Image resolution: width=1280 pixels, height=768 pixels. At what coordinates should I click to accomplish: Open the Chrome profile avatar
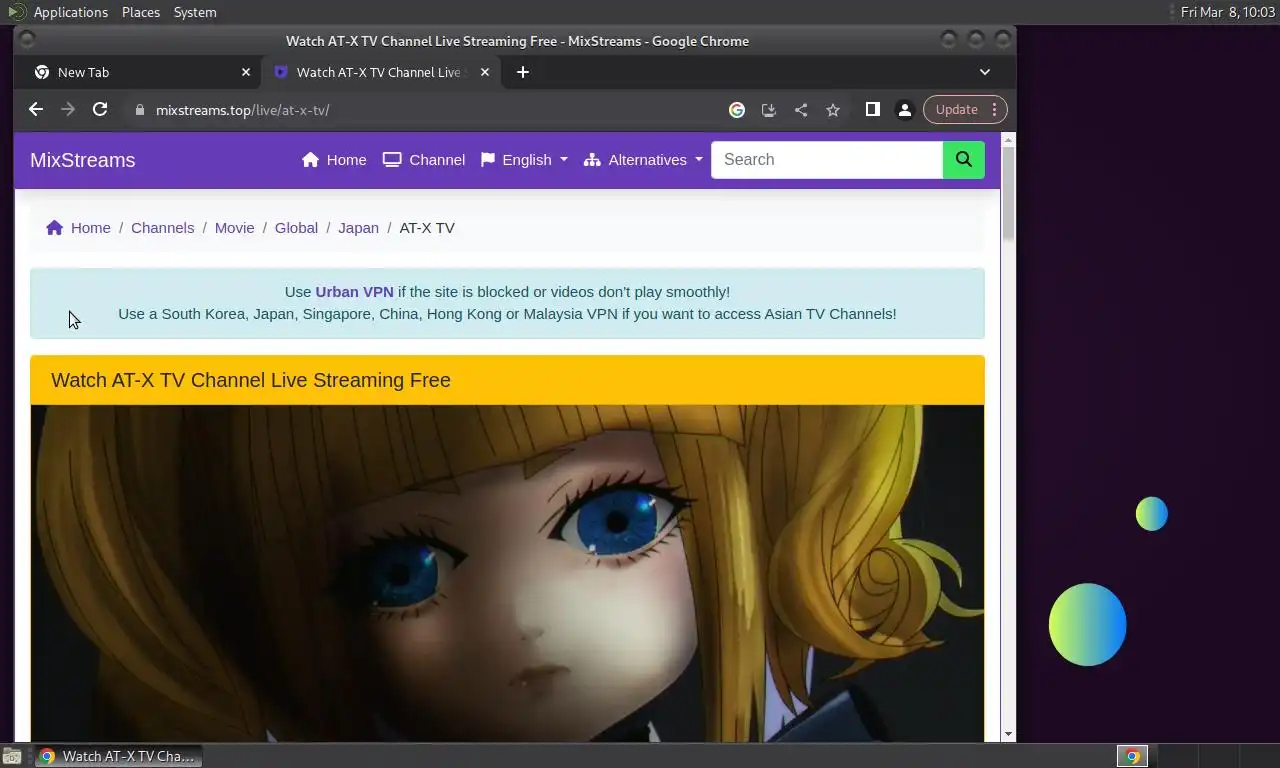(905, 110)
